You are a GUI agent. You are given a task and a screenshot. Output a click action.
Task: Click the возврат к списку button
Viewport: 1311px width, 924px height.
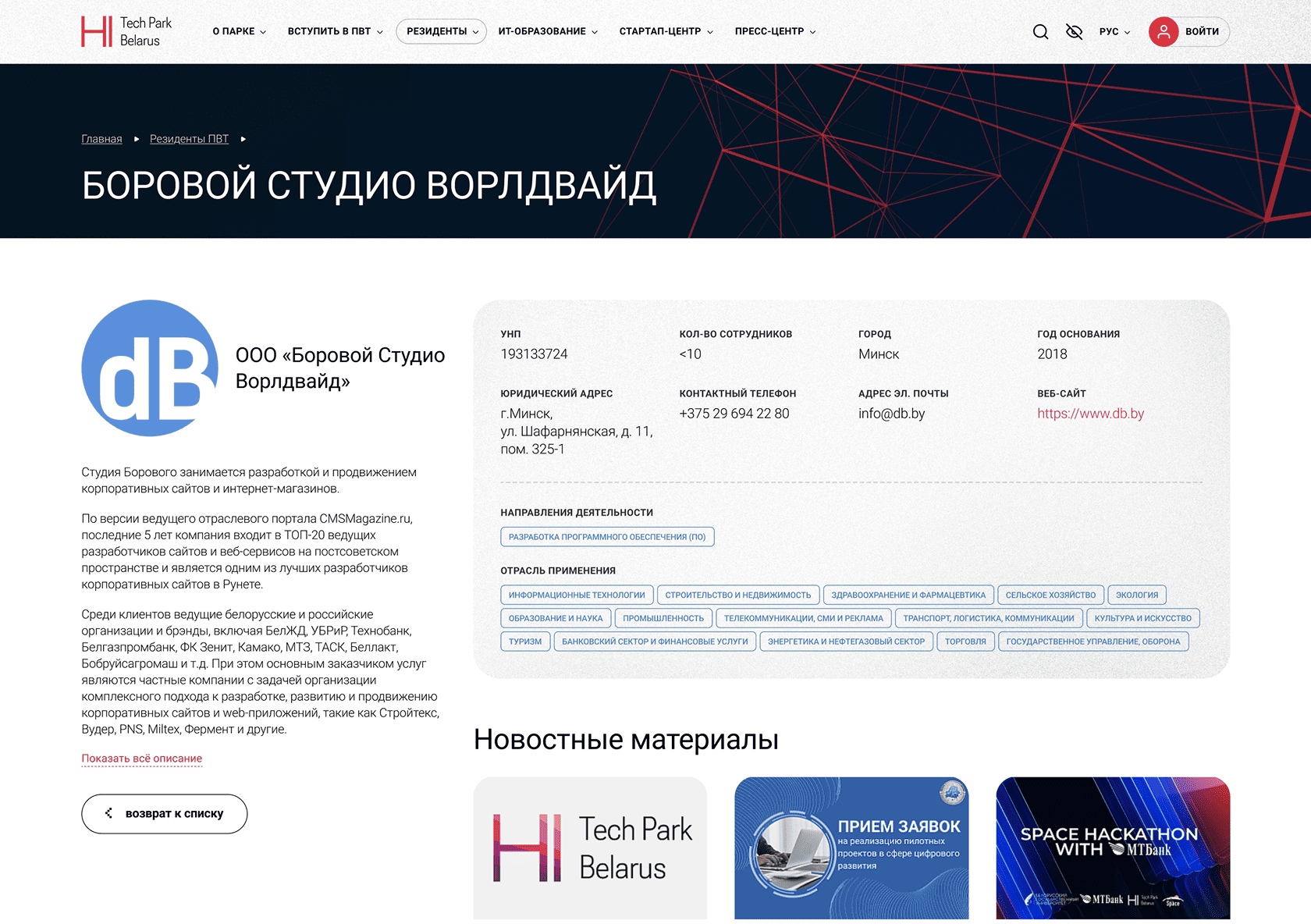click(165, 814)
